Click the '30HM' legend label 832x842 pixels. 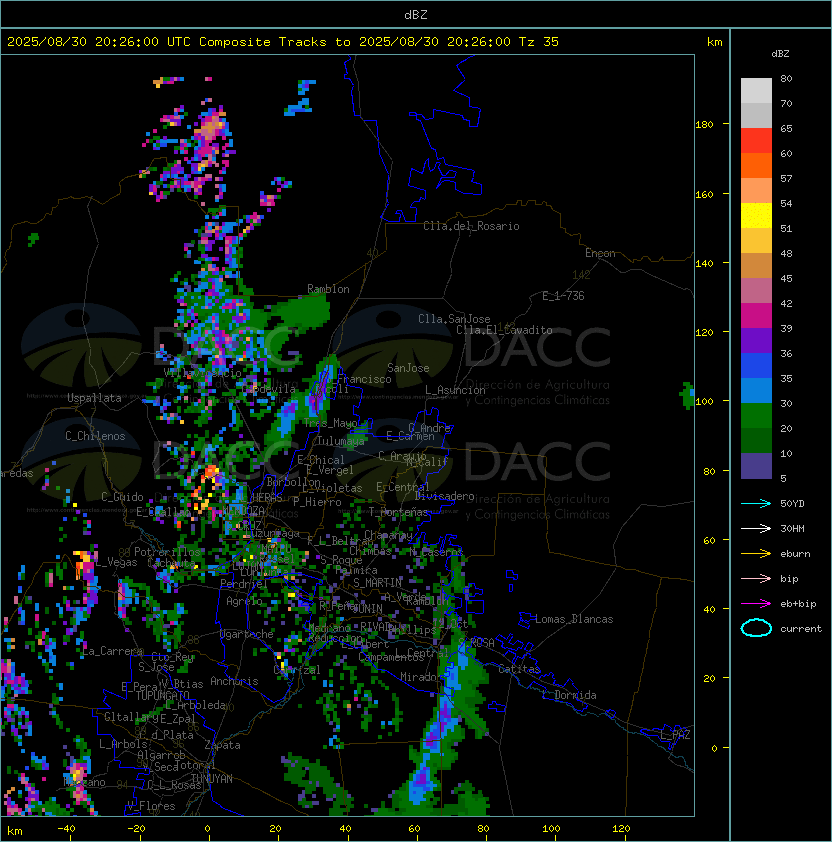click(x=792, y=528)
